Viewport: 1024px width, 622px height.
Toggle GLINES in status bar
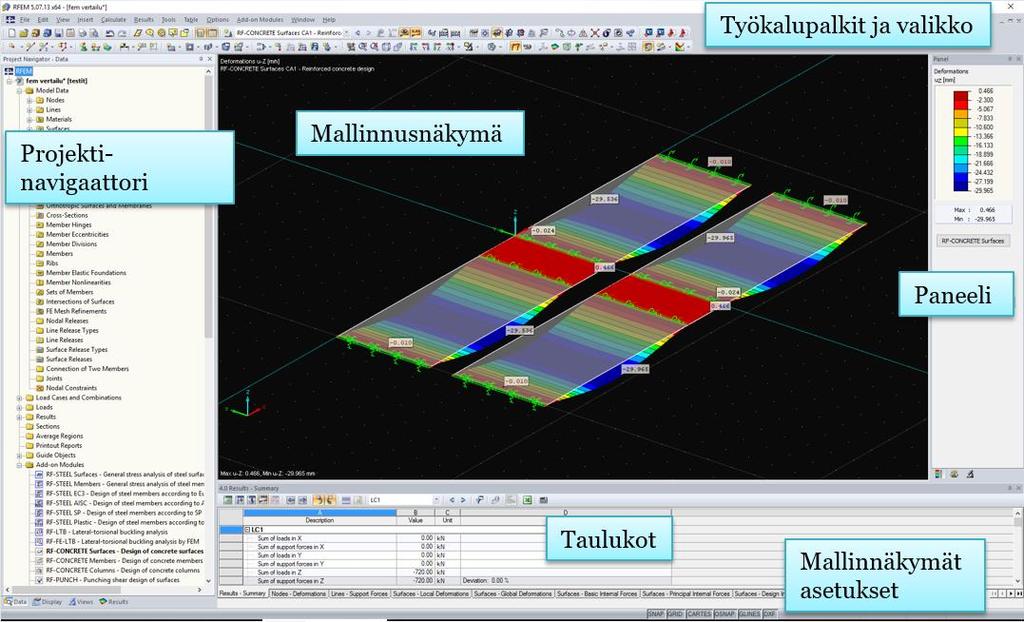tap(749, 614)
